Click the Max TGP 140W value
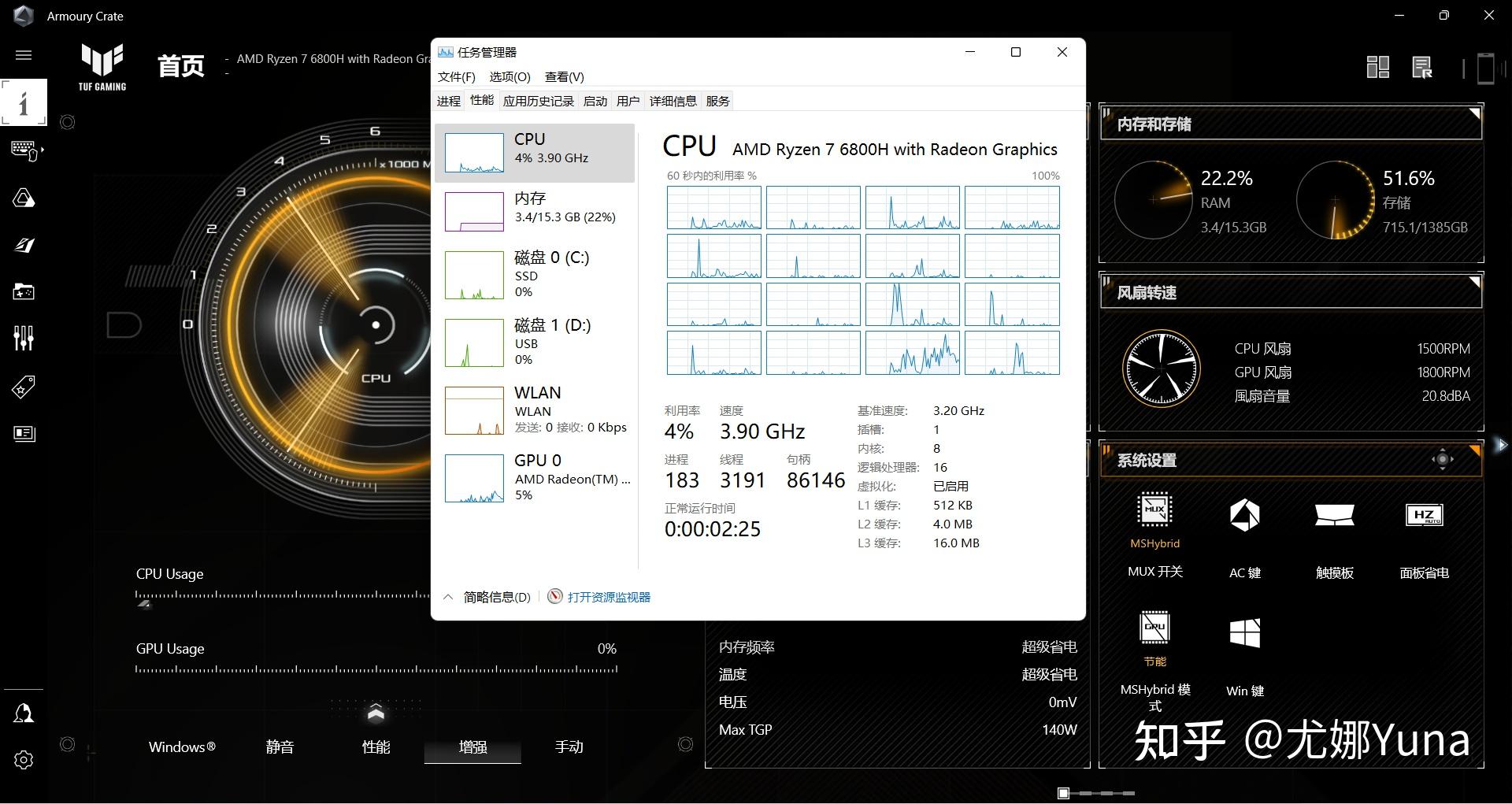 1059,730
